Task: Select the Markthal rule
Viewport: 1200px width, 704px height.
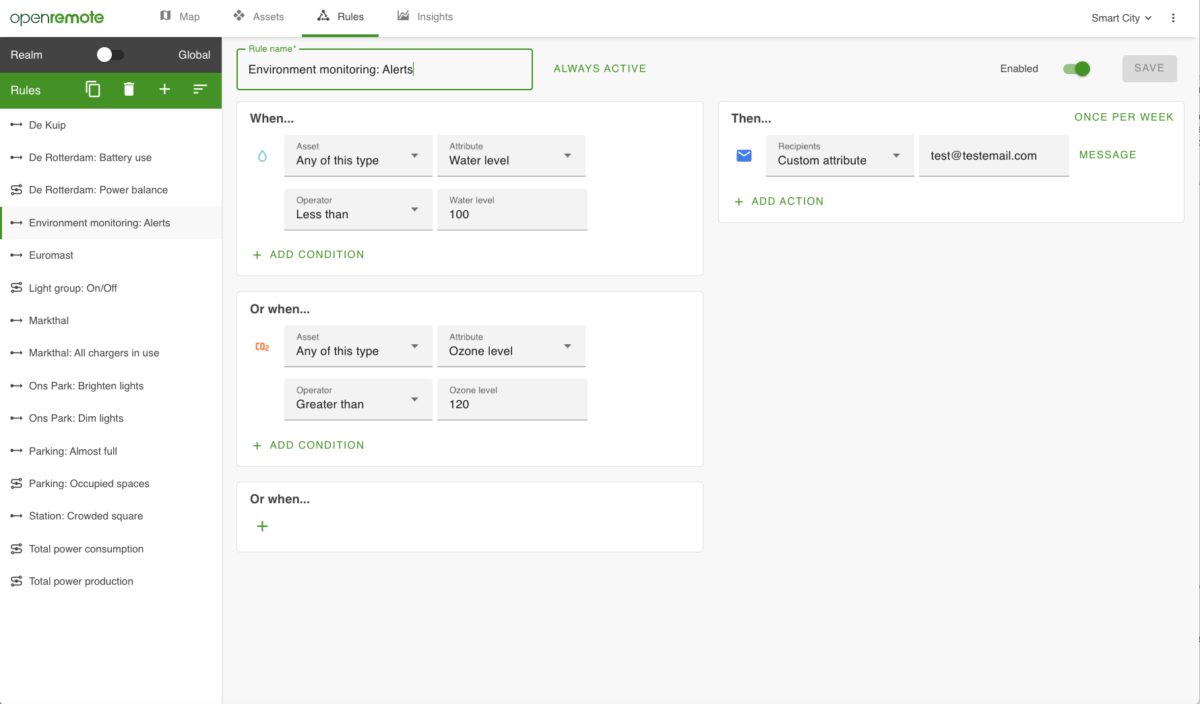Action: (111, 321)
